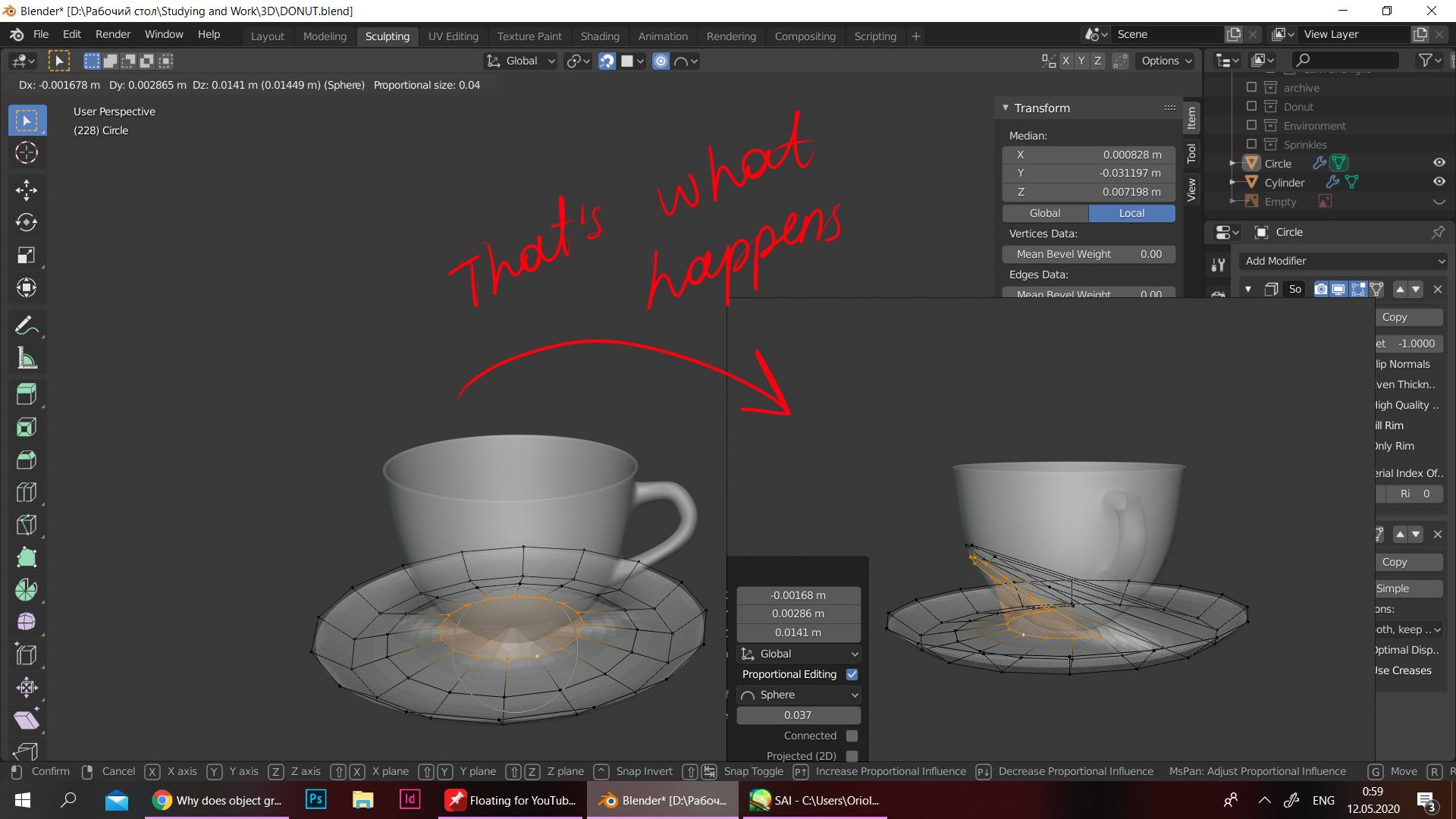Image resolution: width=1456 pixels, height=819 pixels.
Task: Open outliner filter funnel icon
Action: tap(1425, 60)
